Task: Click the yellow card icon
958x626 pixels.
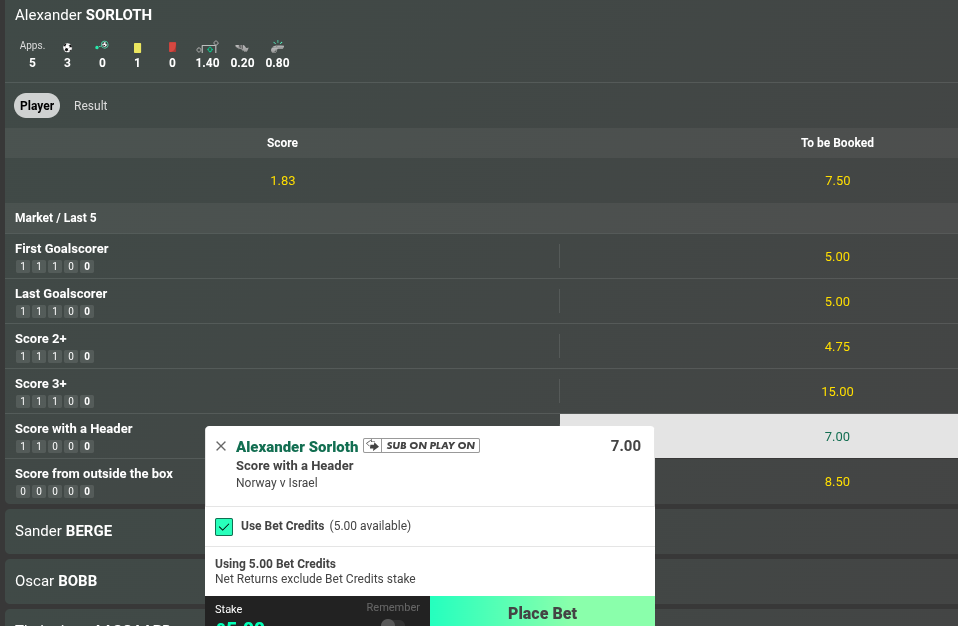Action: coord(137,47)
